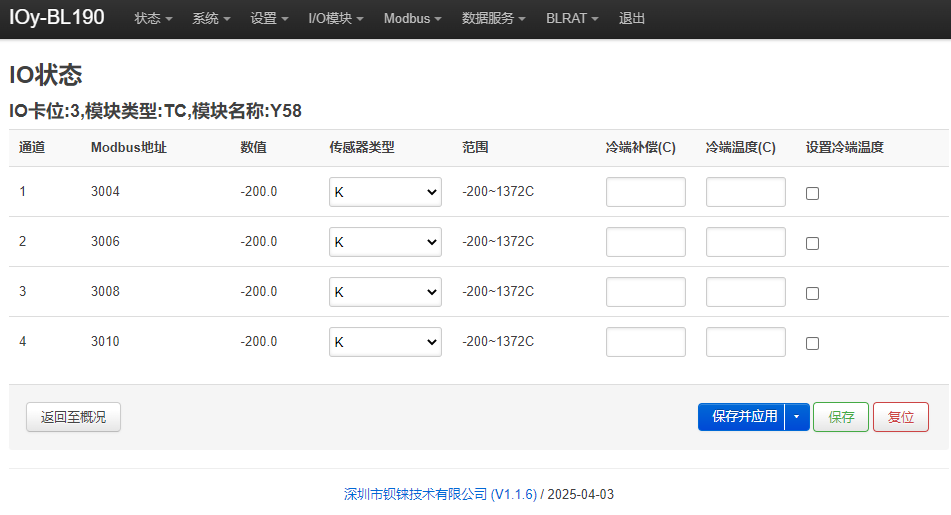
Task: Open the 数据服务 menu
Action: tap(494, 19)
